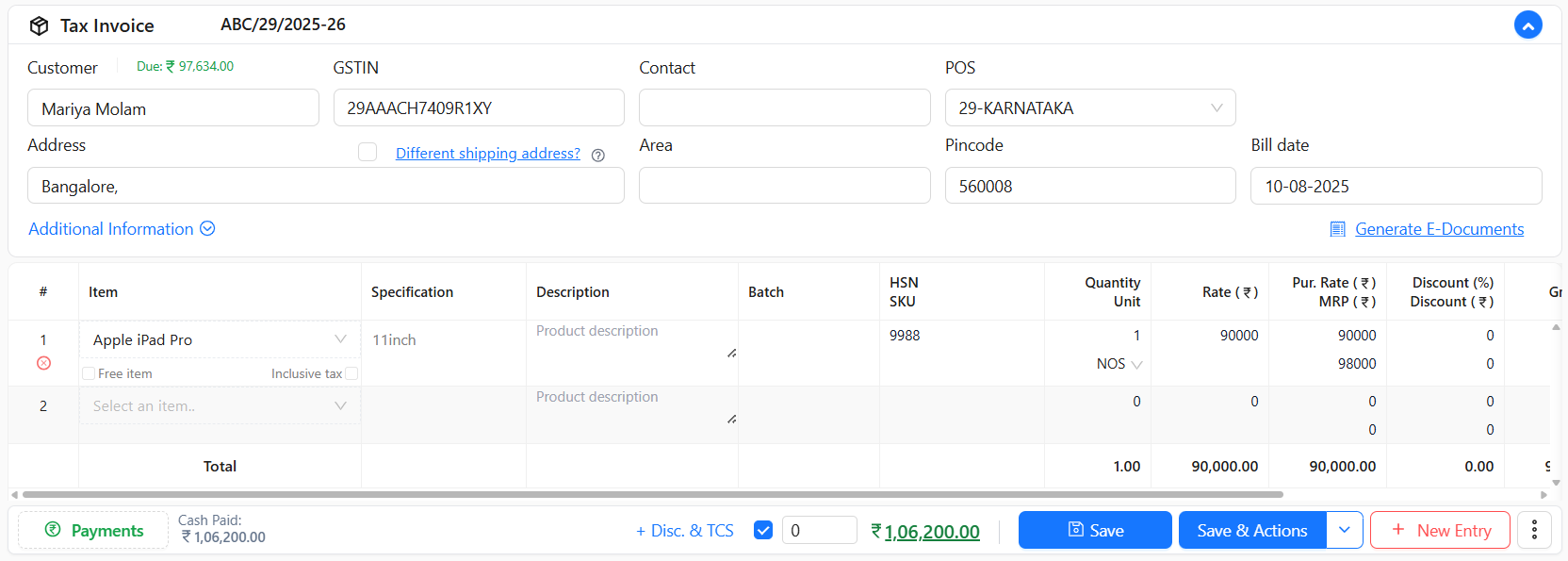
Task: Open the Payments button
Action: [93, 530]
